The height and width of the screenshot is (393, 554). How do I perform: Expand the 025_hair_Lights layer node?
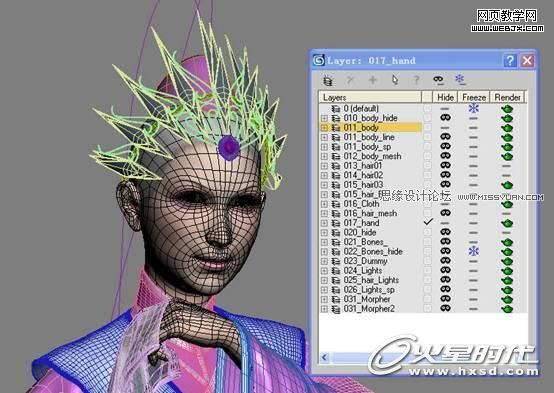324,280
